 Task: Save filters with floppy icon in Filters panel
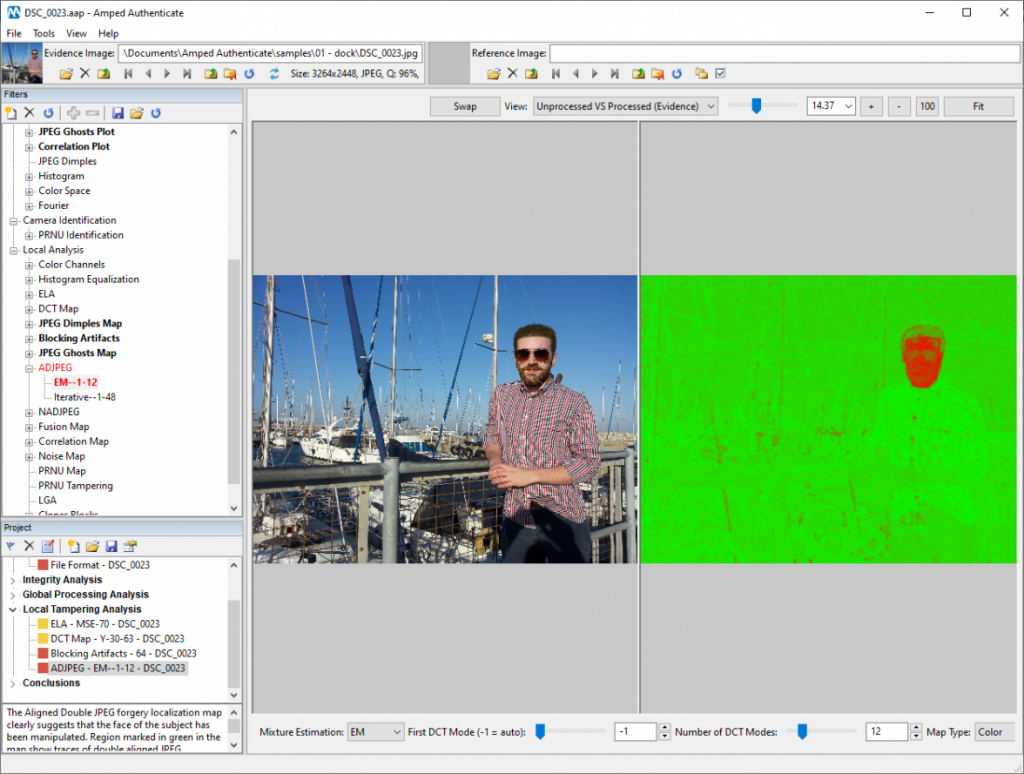point(118,113)
